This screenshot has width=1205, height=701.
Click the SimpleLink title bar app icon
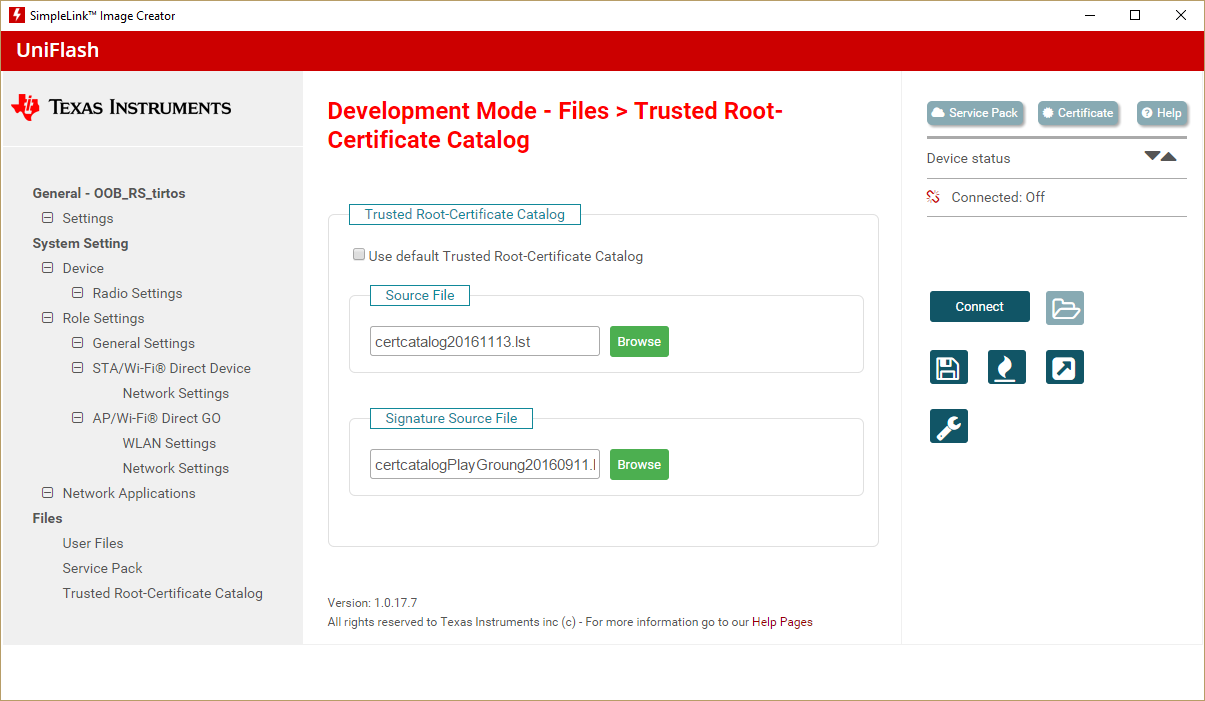[x=16, y=15]
